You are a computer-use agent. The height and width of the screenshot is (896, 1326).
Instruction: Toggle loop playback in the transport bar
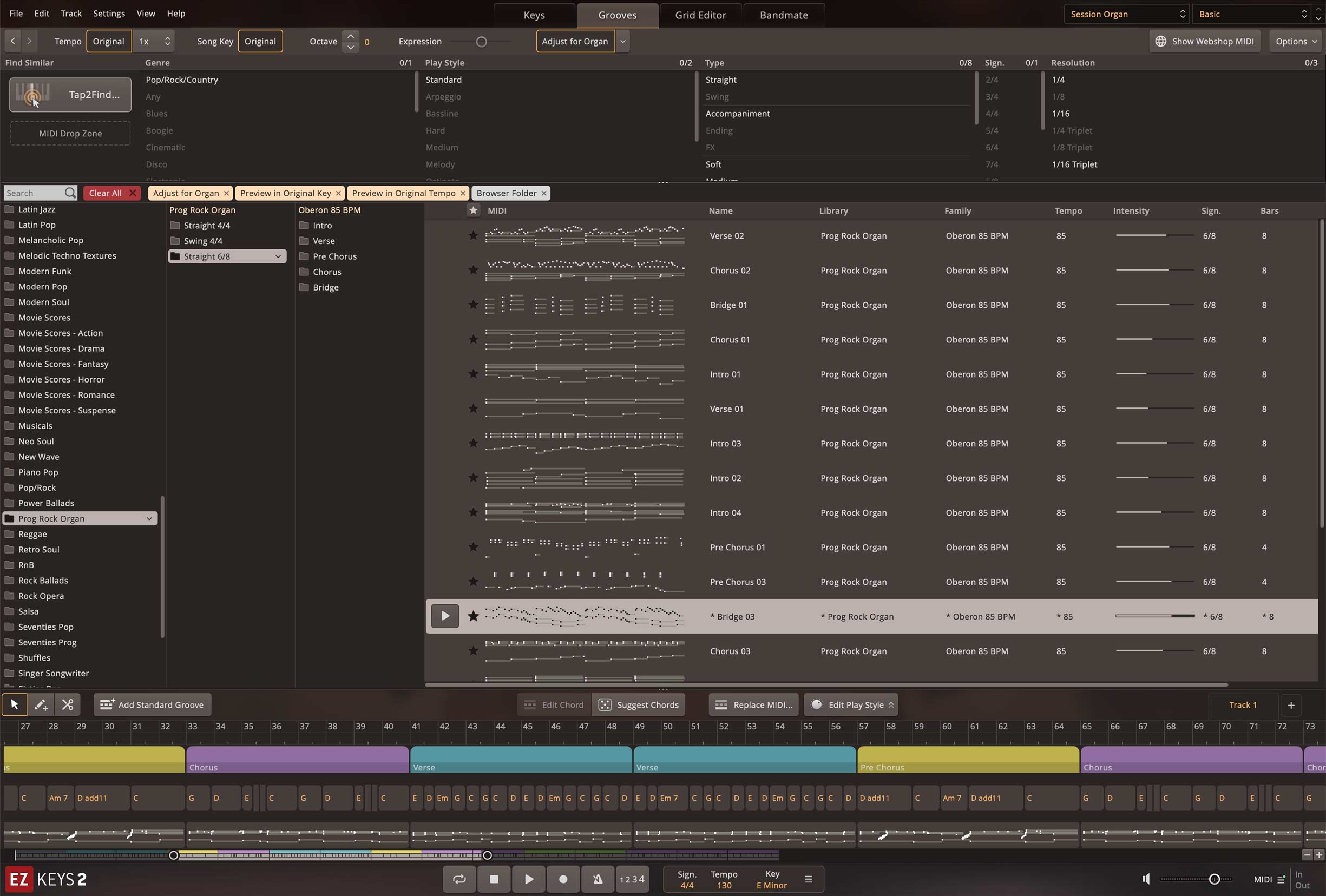tap(459, 879)
